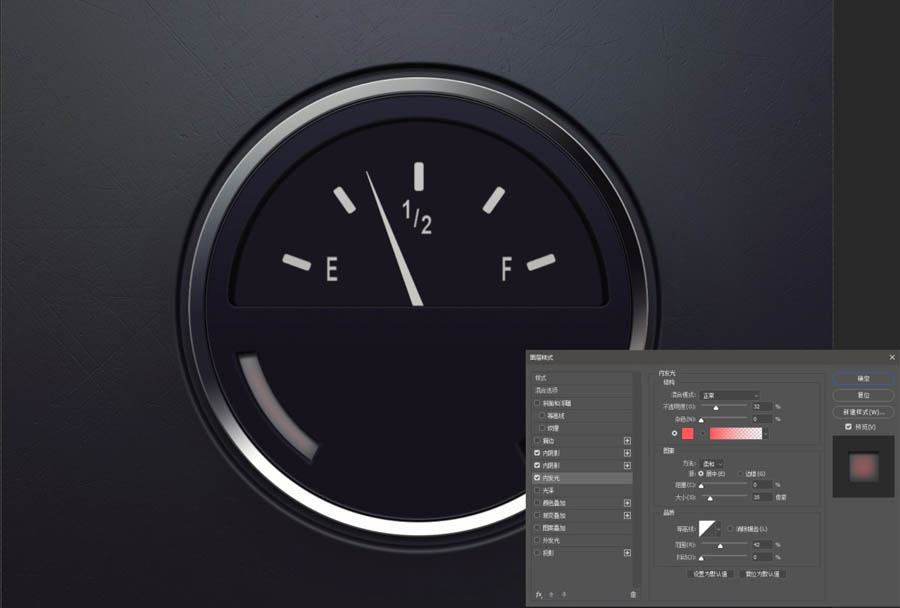Click the plus icon beside 描边
Viewport: 900px width, 608px height.
[627, 441]
